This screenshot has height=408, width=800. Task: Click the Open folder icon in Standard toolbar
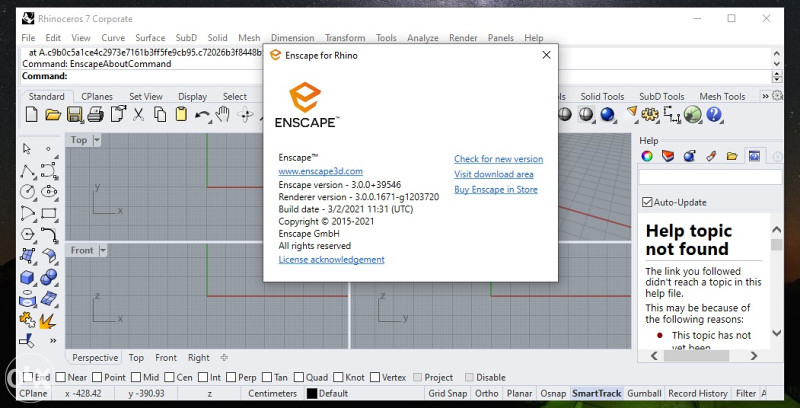click(x=53, y=114)
